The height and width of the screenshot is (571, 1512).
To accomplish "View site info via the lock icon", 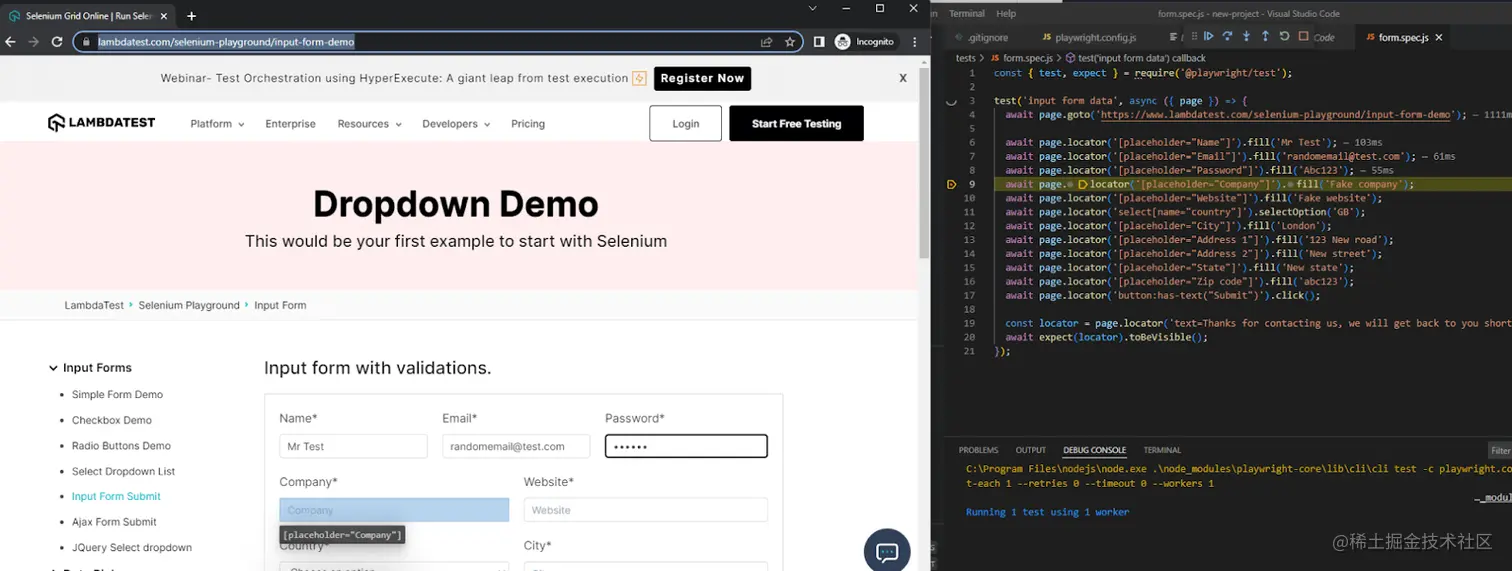I will [88, 42].
